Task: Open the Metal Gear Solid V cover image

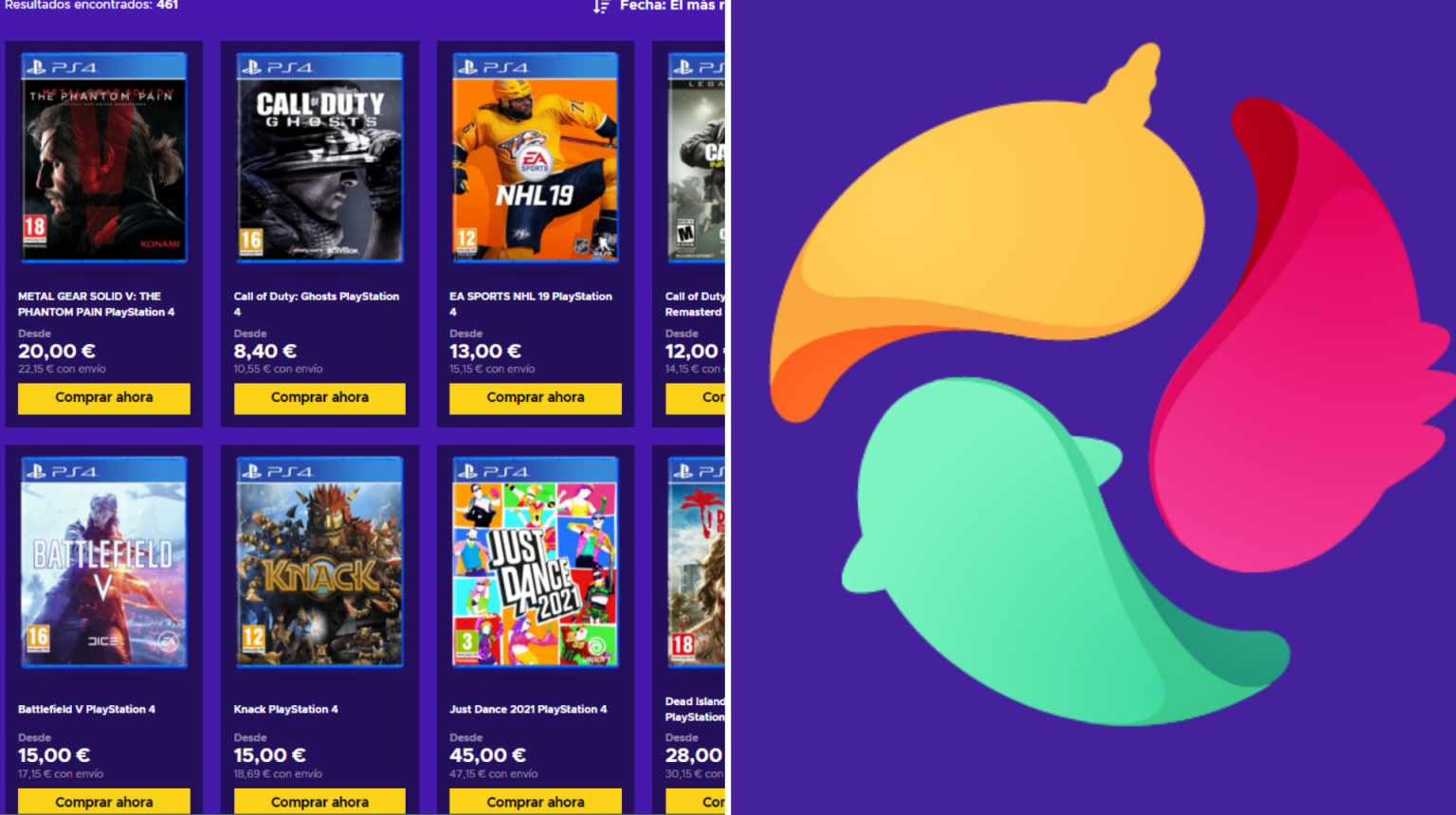Action: (x=104, y=157)
